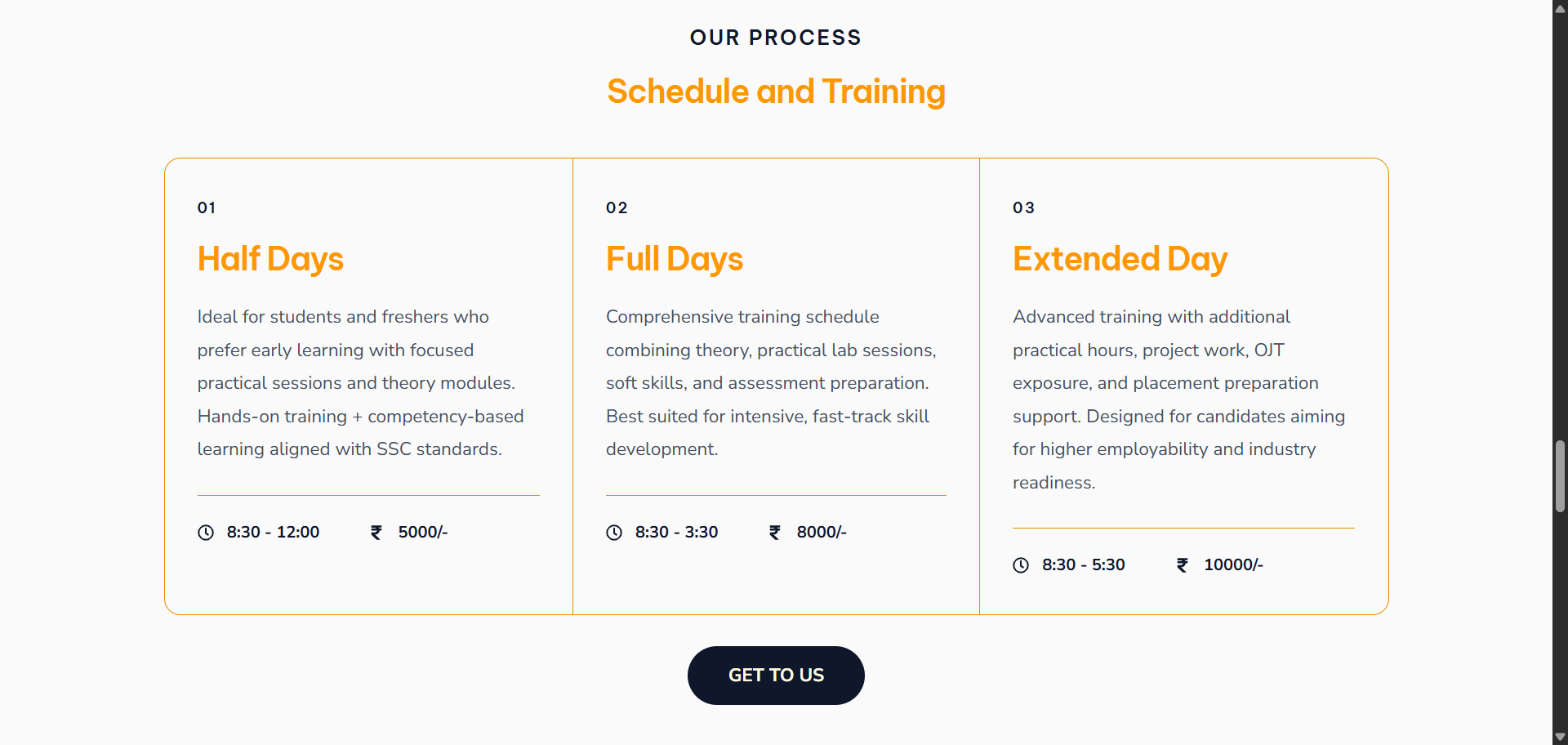Click the 10000/- price text
Screen dimensions: 1568x745
[1233, 565]
